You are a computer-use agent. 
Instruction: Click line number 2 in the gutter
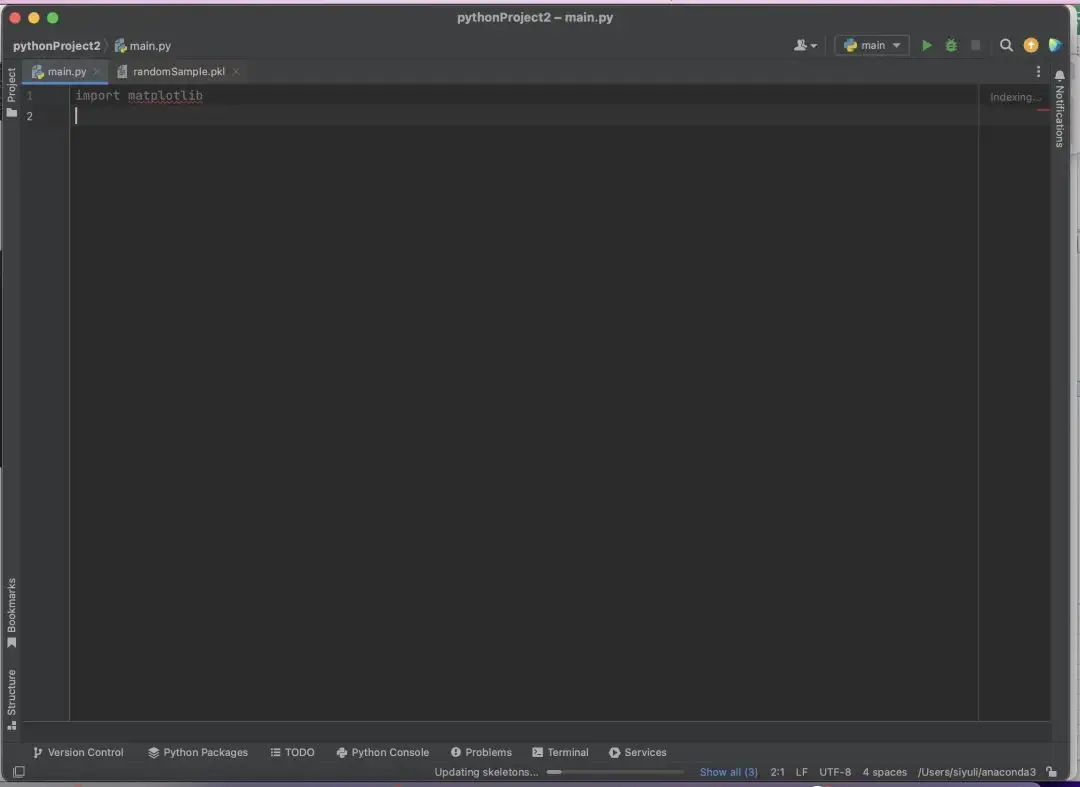click(x=30, y=116)
